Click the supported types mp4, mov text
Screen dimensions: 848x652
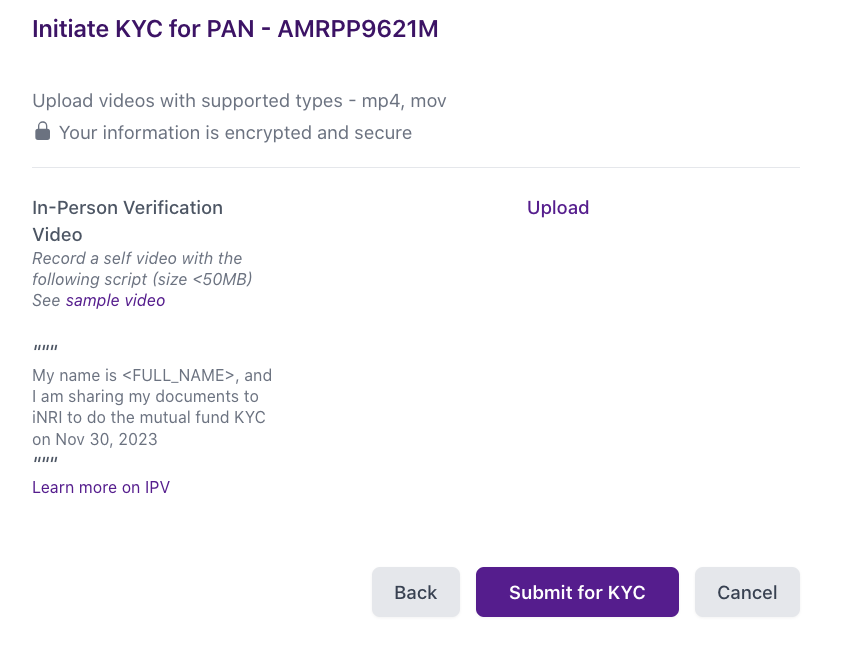coord(410,101)
